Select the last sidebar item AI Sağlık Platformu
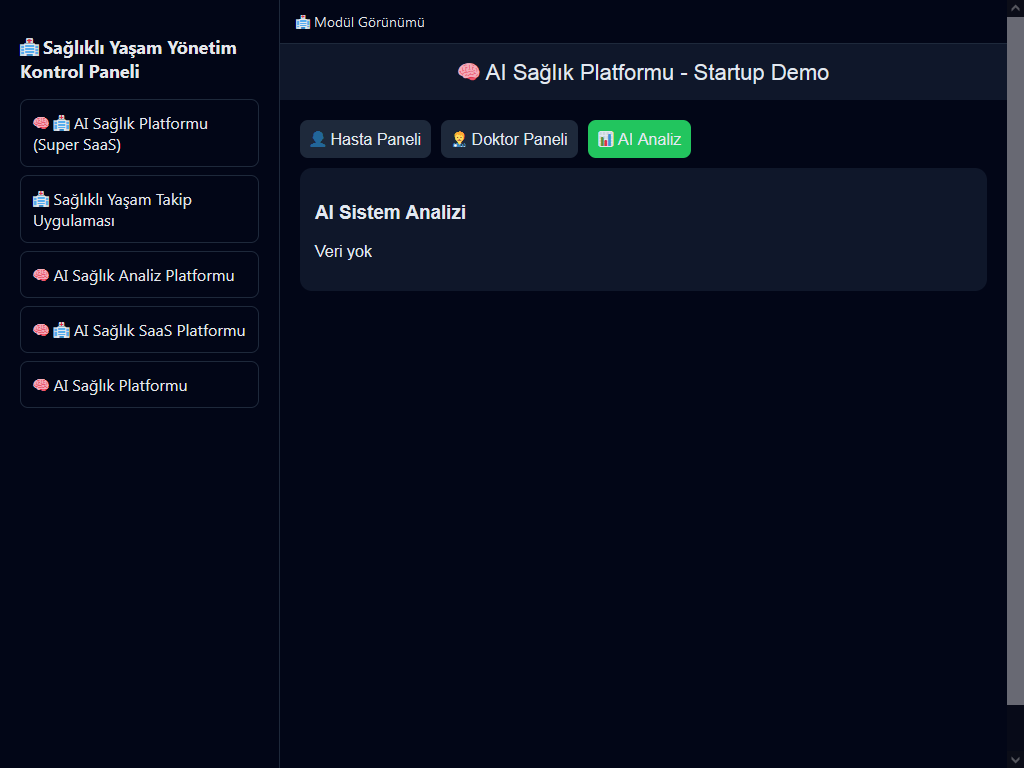 (139, 385)
